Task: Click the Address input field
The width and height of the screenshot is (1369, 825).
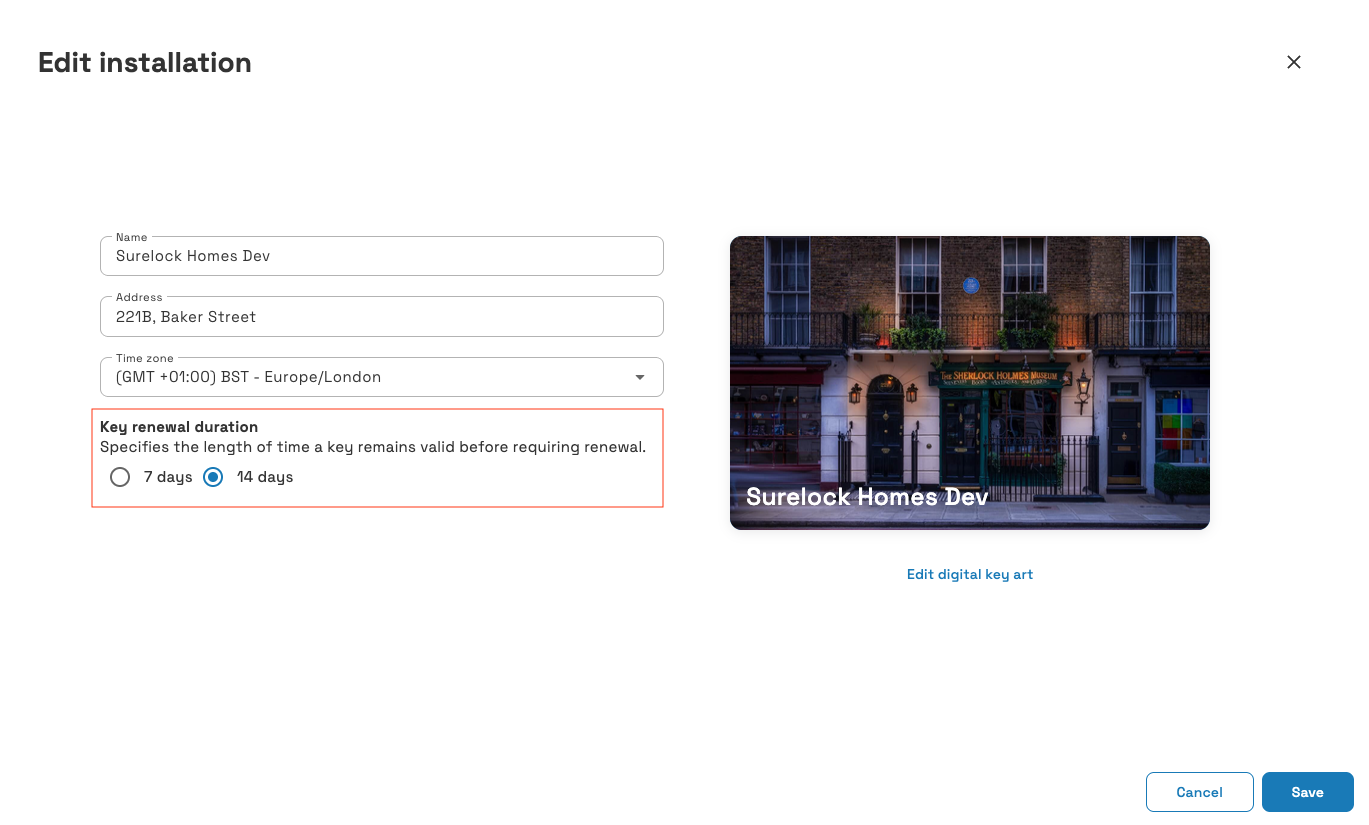Action: (x=382, y=317)
